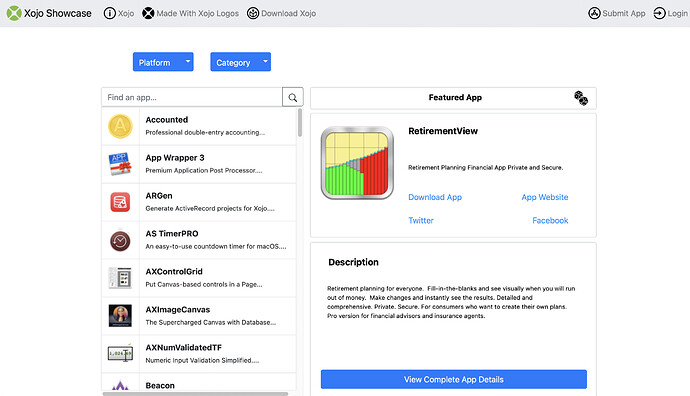Click the Submit App icon
This screenshot has width=690, height=396.
(x=594, y=13)
